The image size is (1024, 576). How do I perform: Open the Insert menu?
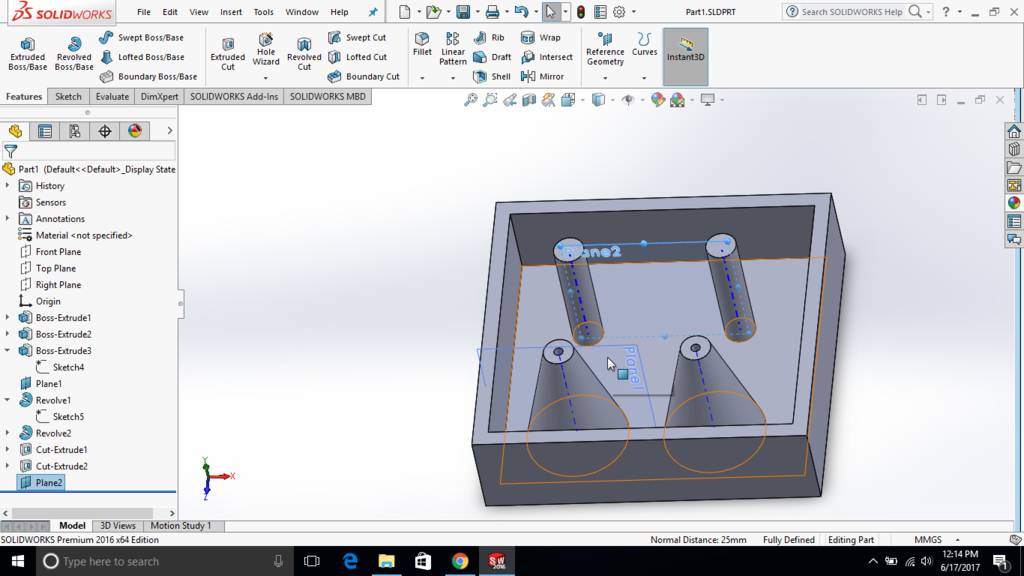[x=231, y=12]
